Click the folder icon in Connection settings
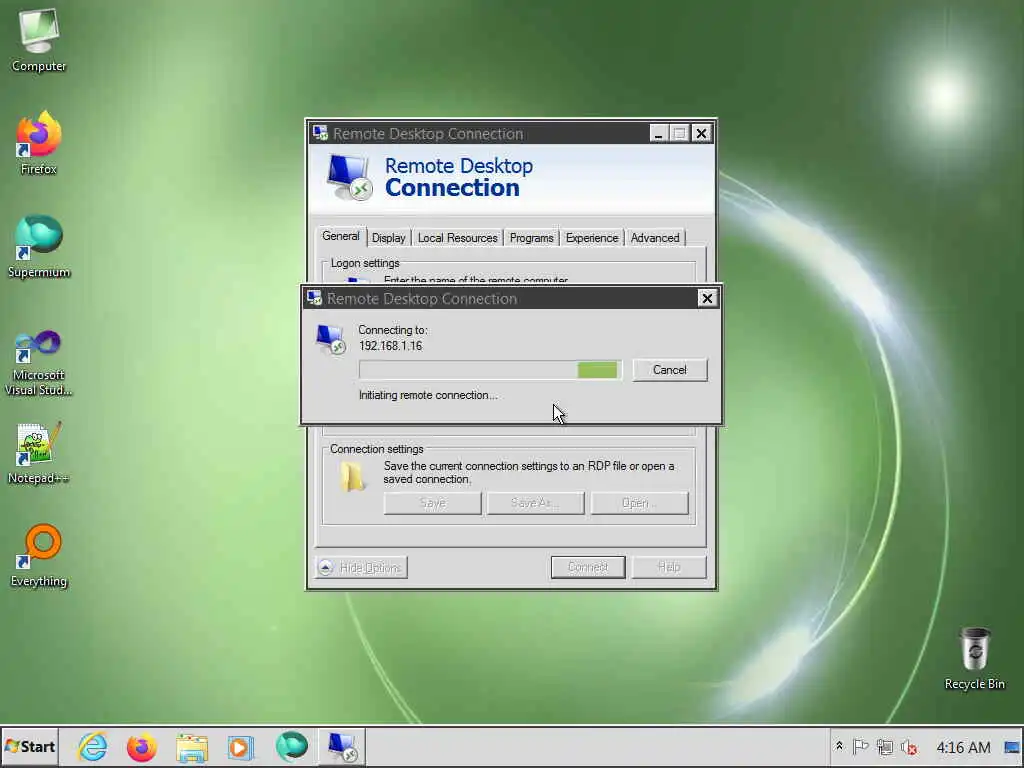Screen dimensions: 1024x768 click(352, 477)
